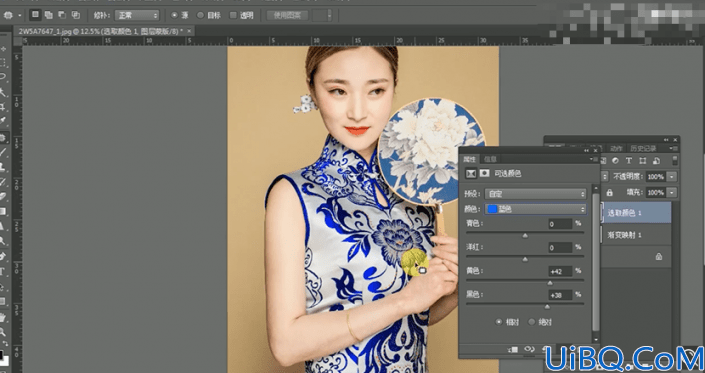Open the 修补 mode dropdown
Image resolution: width=705 pixels, height=373 pixels.
point(137,15)
